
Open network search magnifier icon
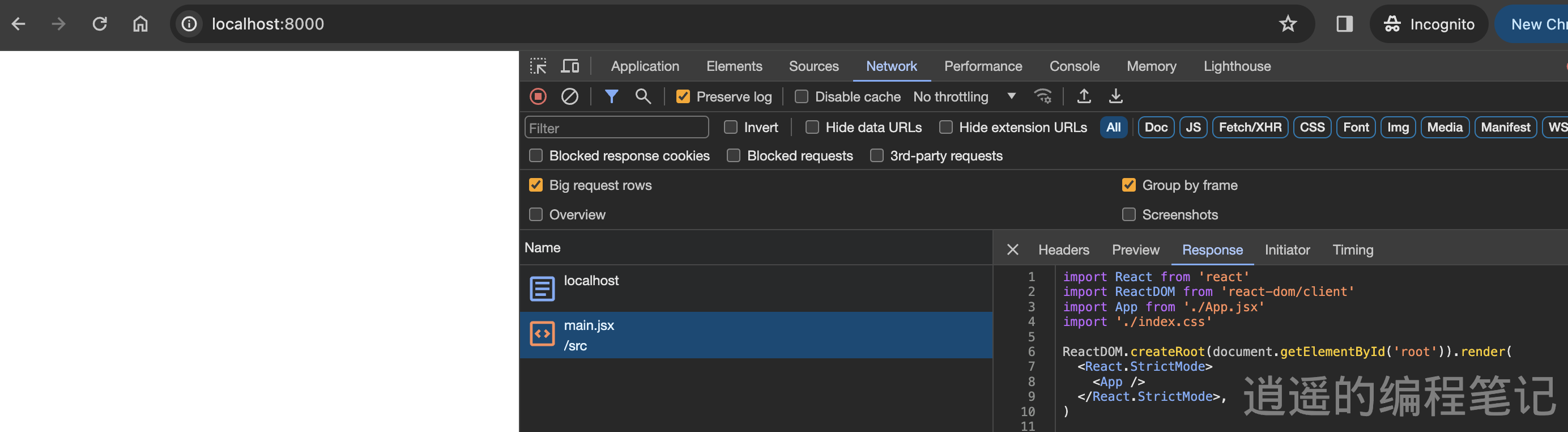643,96
